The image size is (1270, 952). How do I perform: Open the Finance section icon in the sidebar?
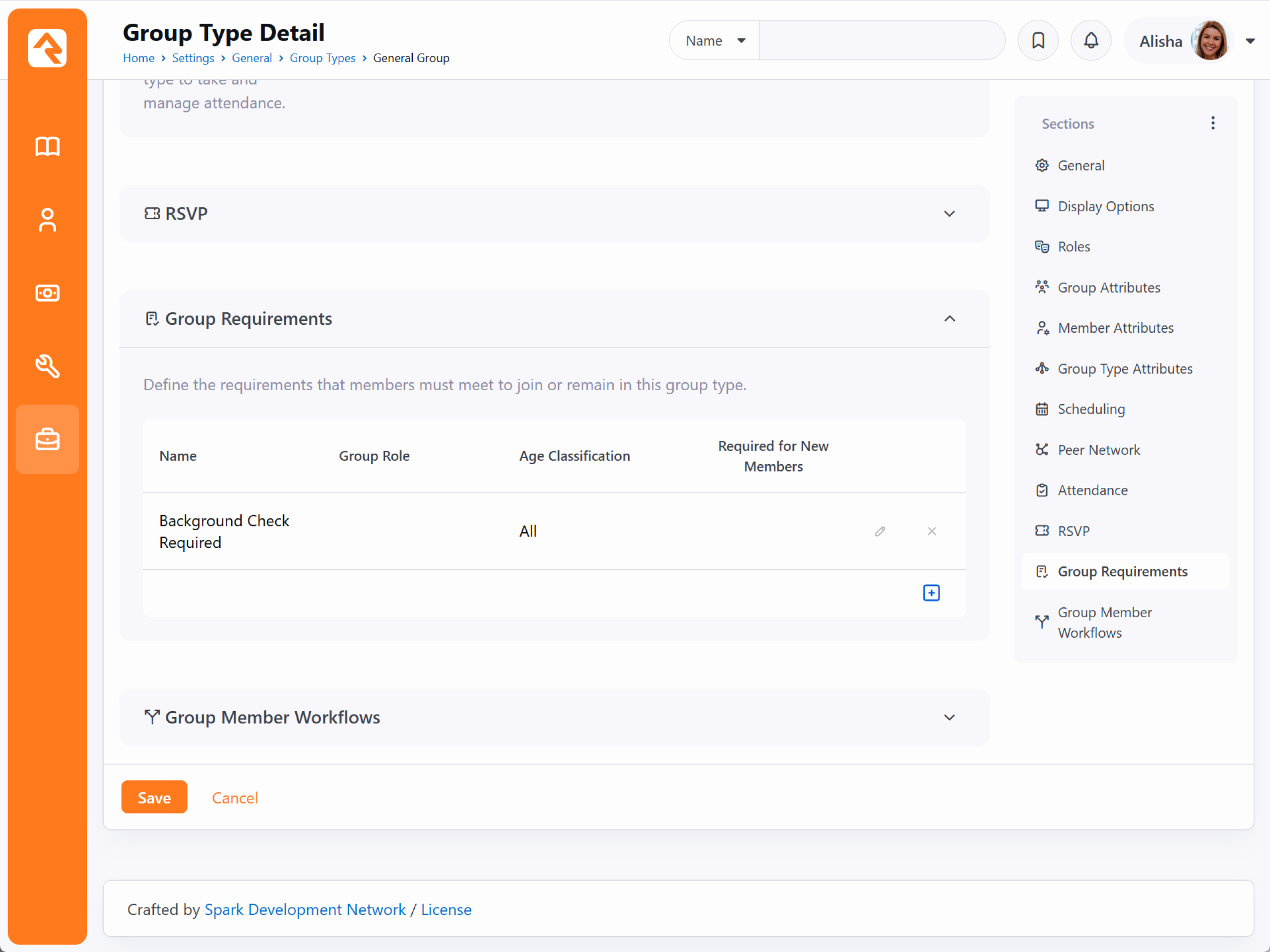coord(47,293)
